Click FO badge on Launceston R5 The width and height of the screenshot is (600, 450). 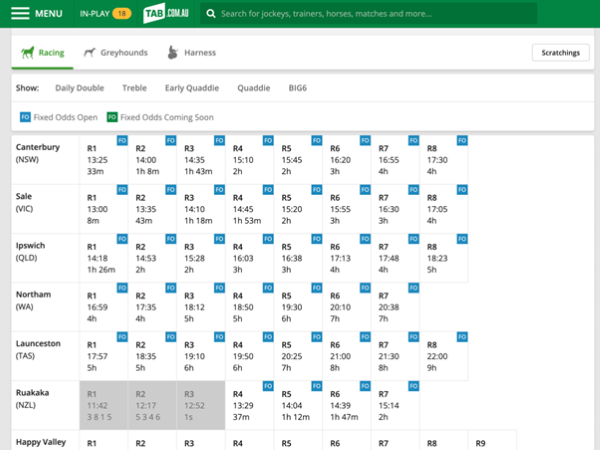pyautogui.click(x=316, y=337)
